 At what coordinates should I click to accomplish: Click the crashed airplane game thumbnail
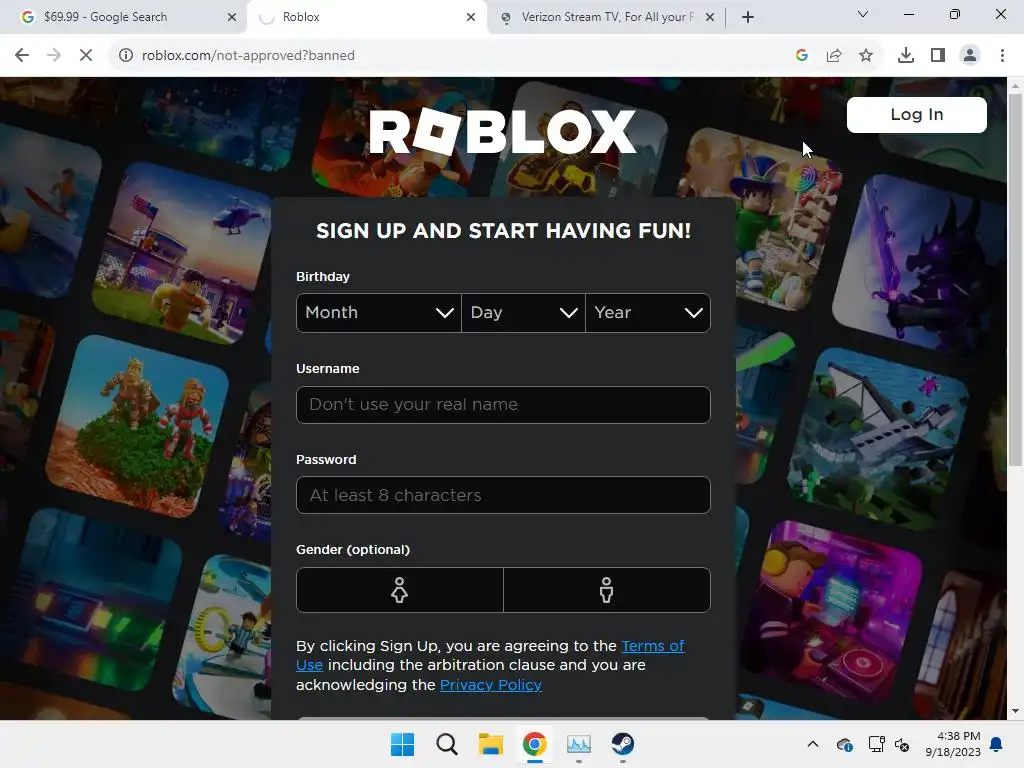[x=878, y=438]
